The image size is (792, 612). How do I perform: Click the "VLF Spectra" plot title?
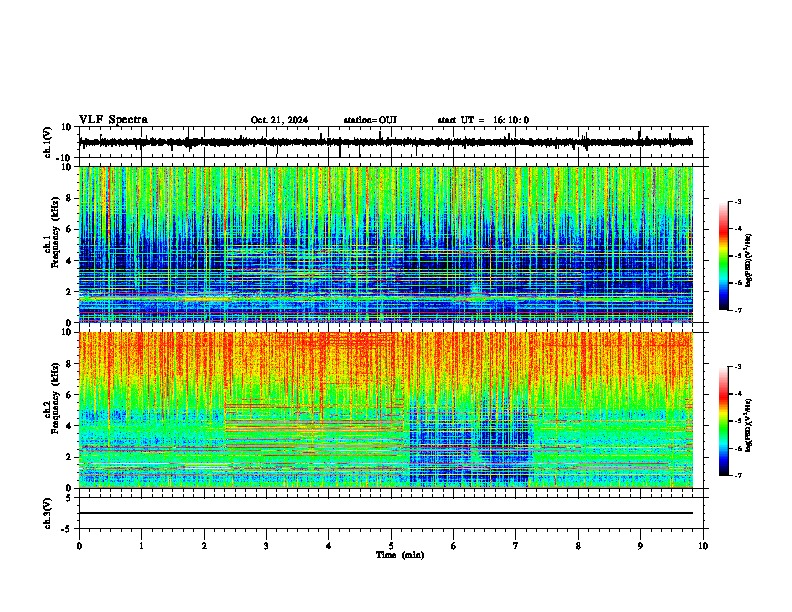[x=113, y=120]
